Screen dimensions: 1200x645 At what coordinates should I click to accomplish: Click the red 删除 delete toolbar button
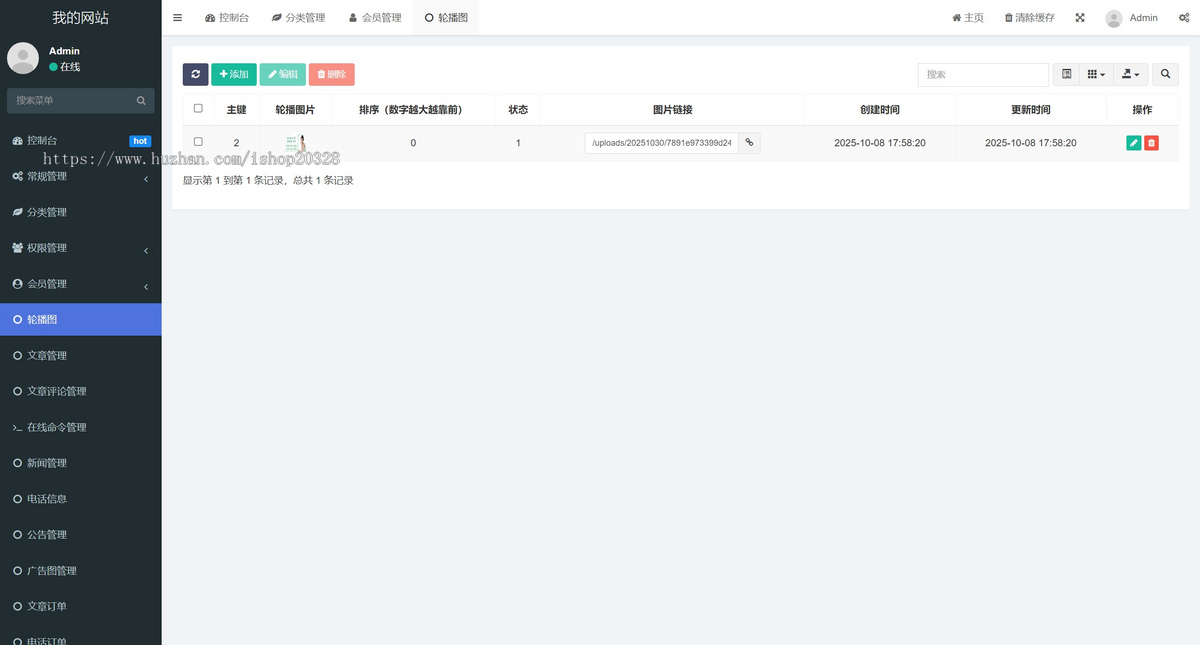(x=332, y=74)
